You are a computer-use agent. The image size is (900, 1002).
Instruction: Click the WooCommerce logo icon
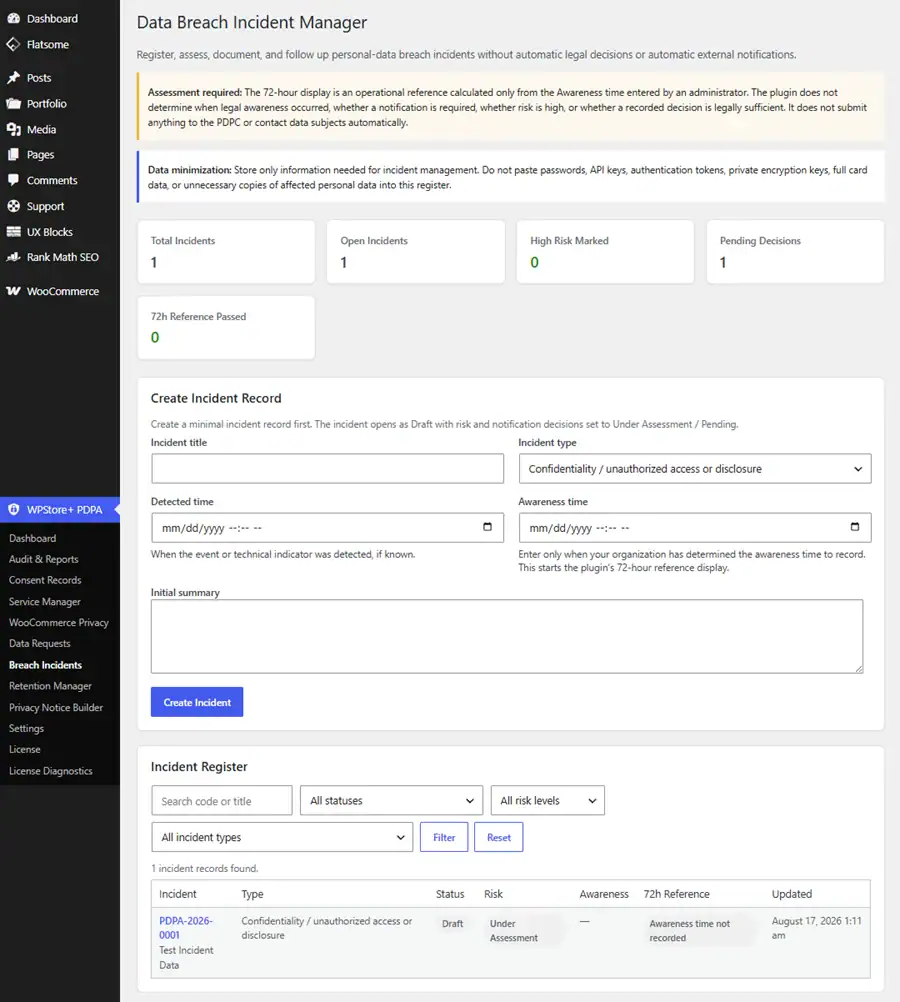point(13,291)
